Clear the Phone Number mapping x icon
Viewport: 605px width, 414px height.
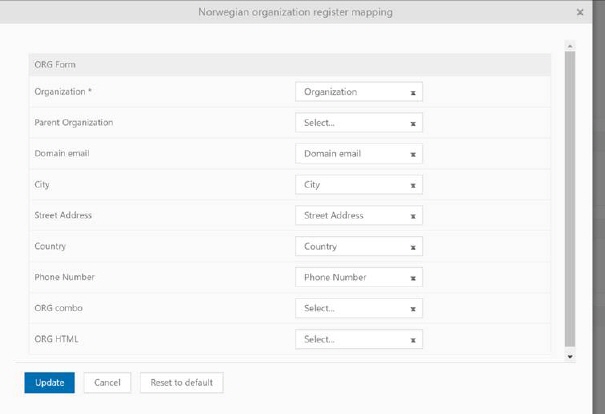[413, 278]
